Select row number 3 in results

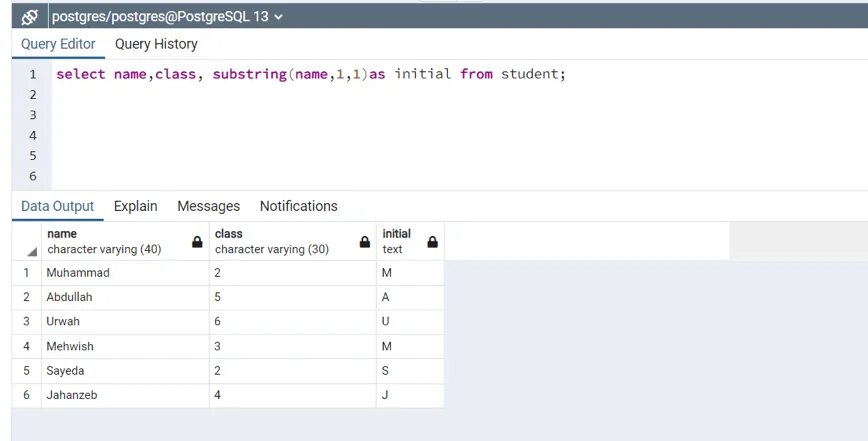(26, 321)
